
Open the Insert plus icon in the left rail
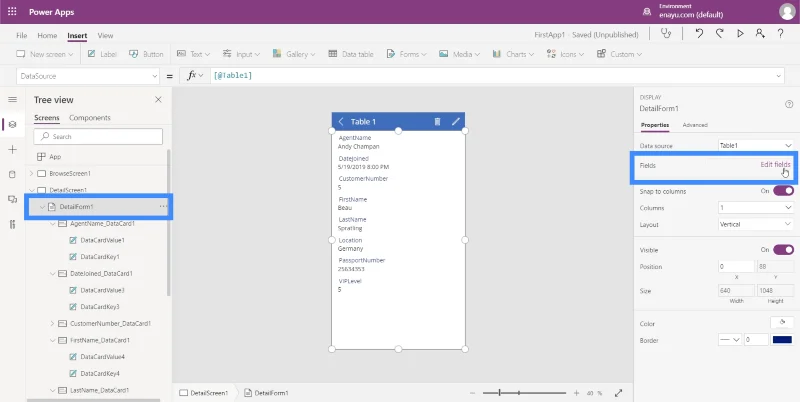click(13, 149)
